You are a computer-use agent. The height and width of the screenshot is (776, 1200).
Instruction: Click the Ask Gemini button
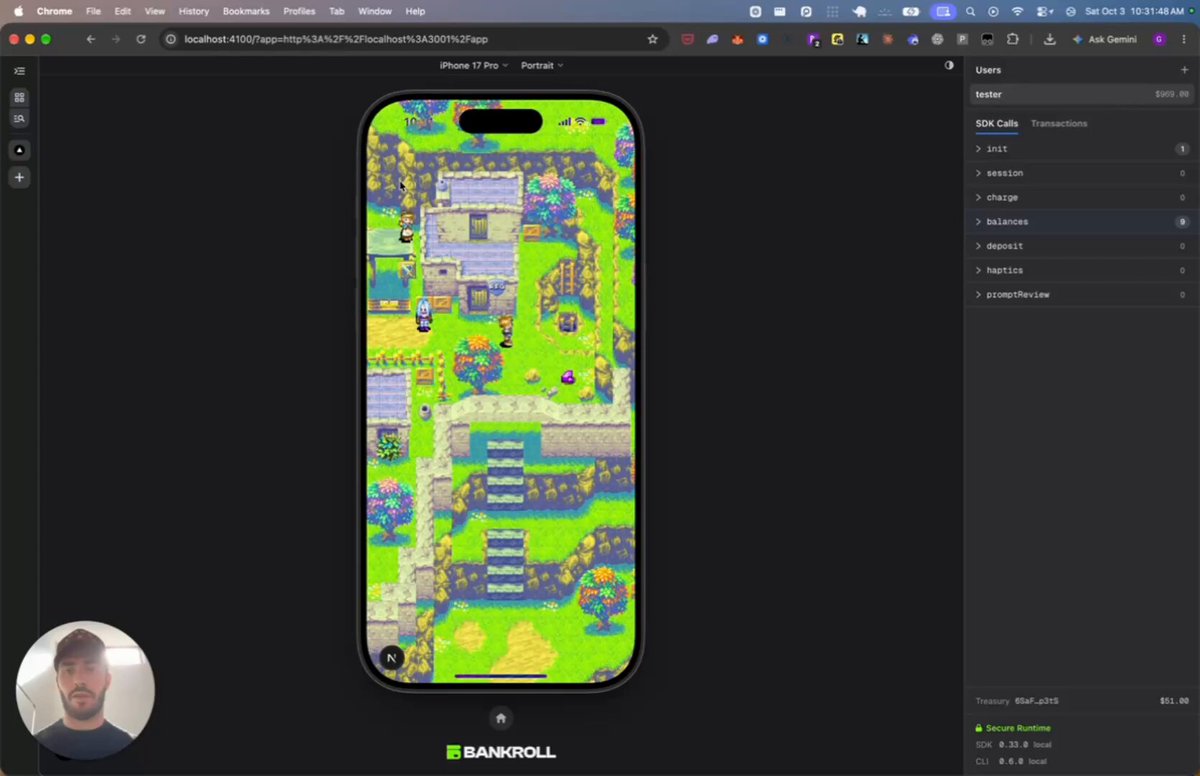pos(1105,39)
